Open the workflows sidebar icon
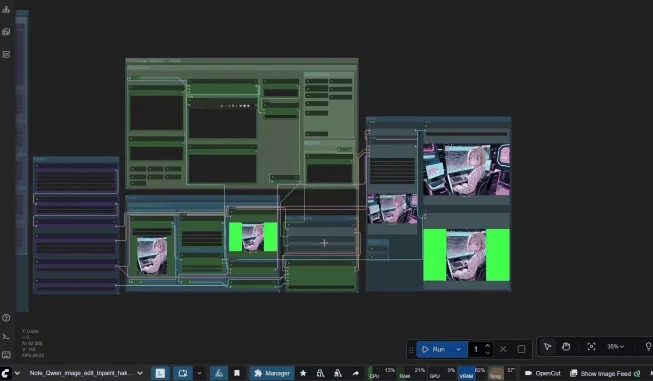Viewport: 653px width, 381px height. [6, 55]
